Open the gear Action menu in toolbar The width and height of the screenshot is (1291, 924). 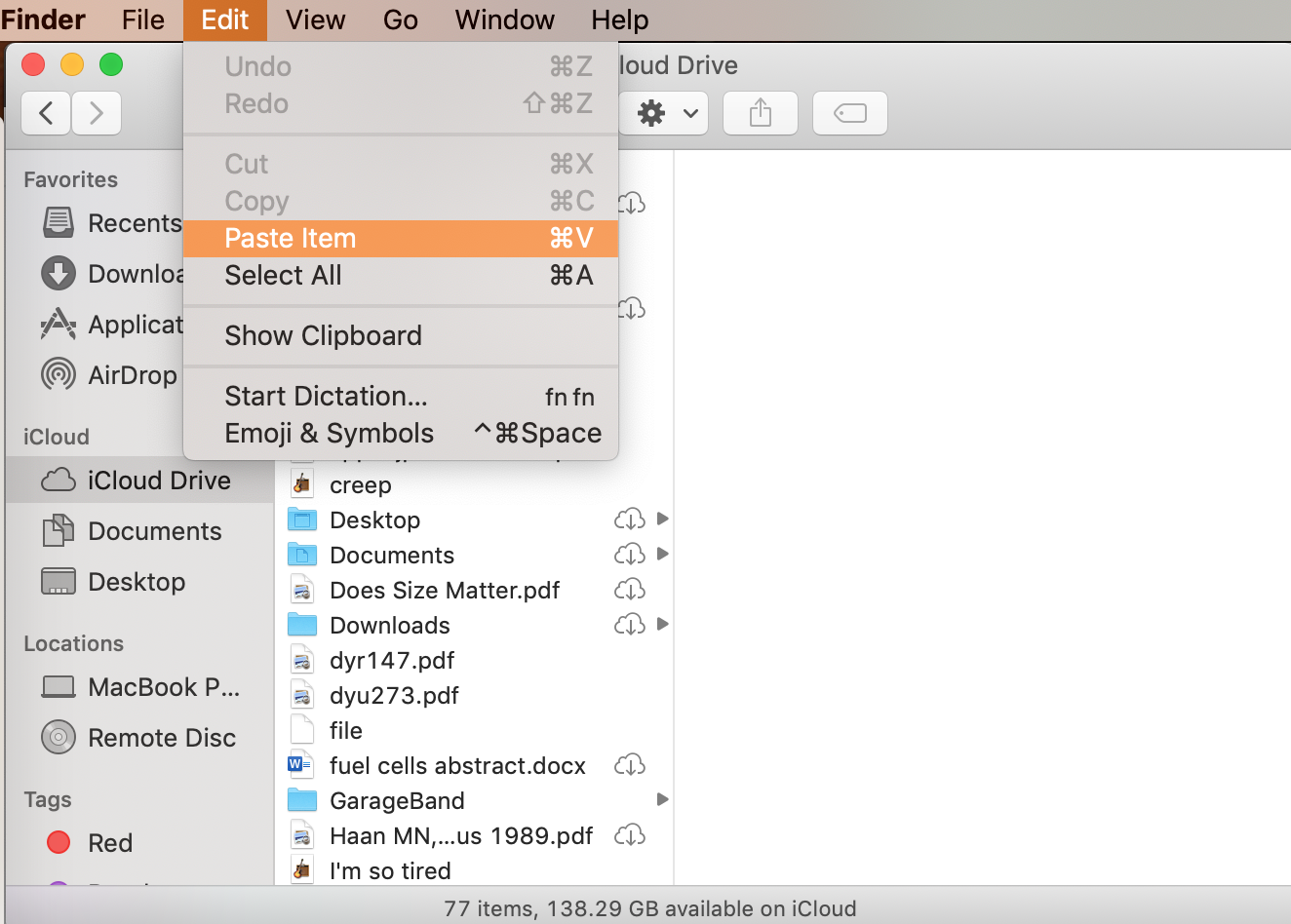(667, 113)
